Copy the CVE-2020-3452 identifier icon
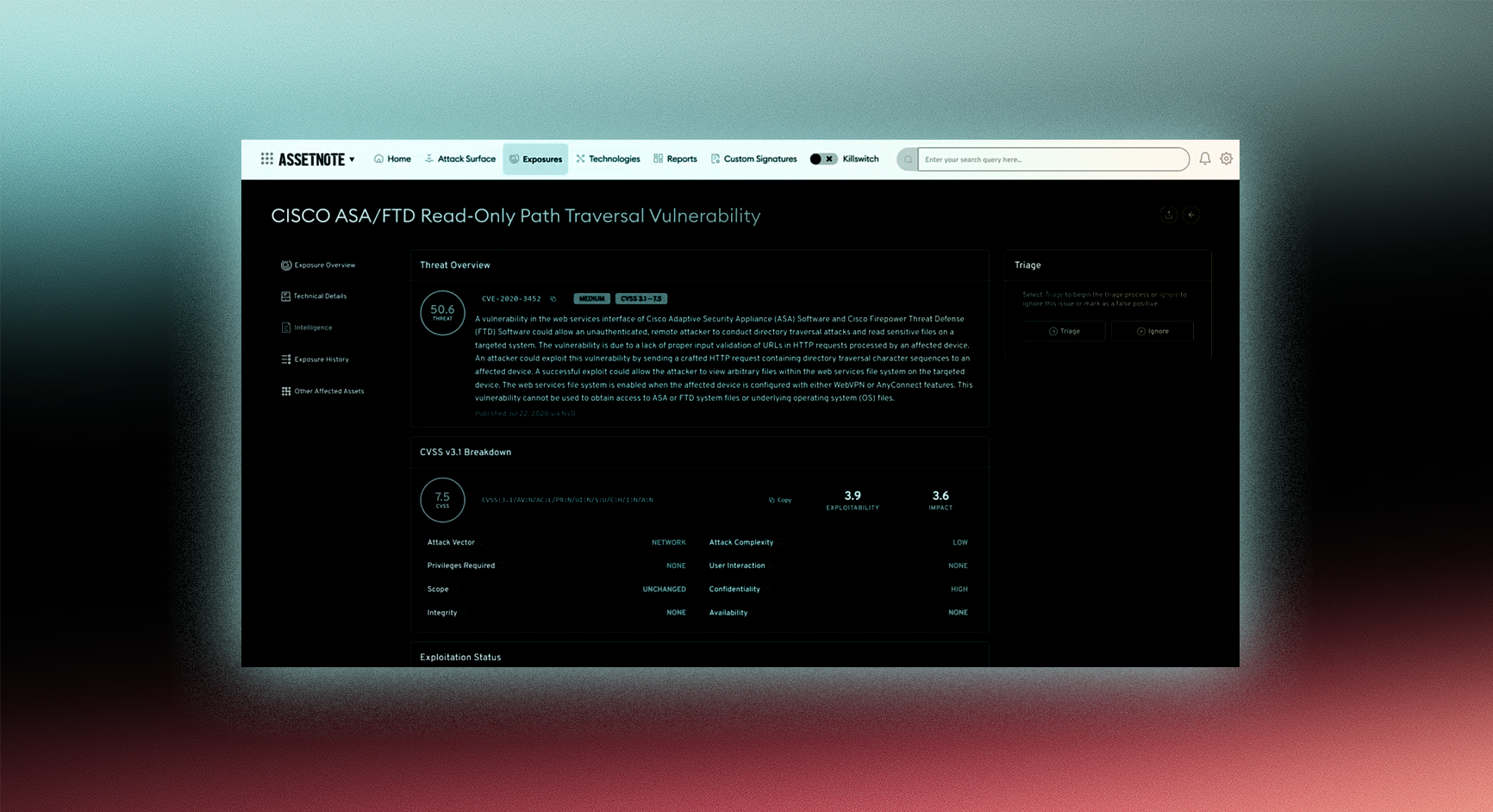1493x812 pixels. point(553,299)
